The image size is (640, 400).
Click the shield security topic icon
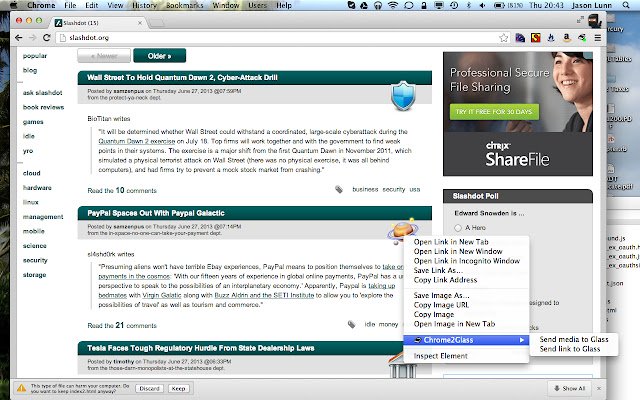[403, 96]
